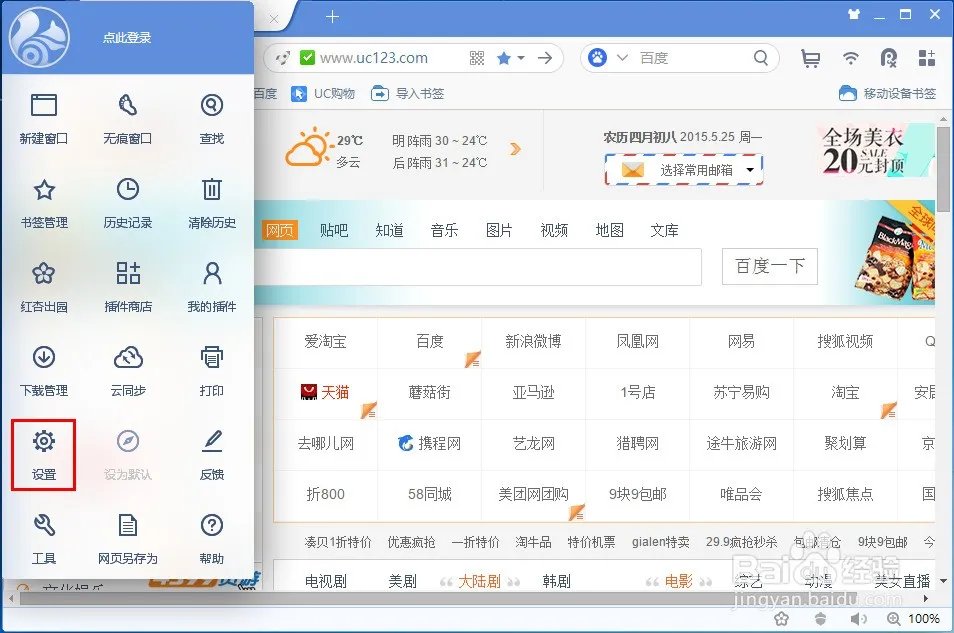
Task: Print the page via 打印 icon
Action: click(211, 372)
